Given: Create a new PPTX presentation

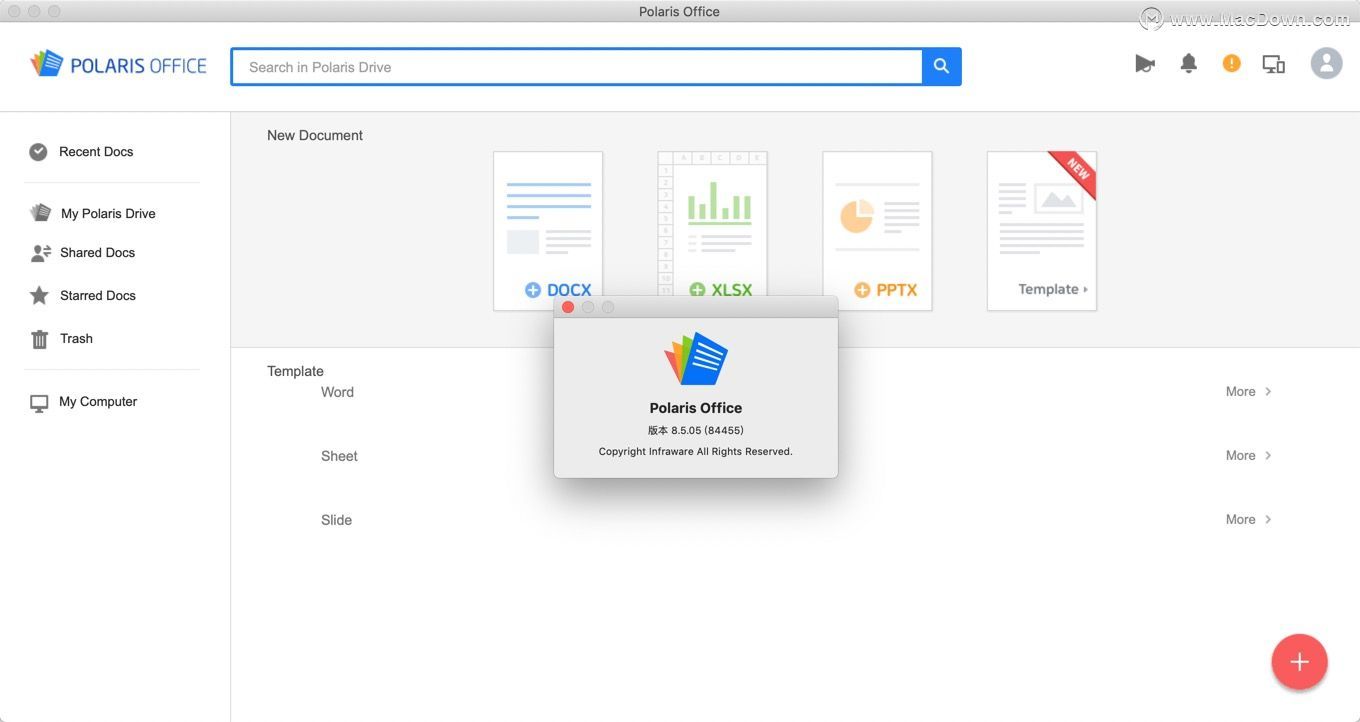Looking at the screenshot, I should tap(877, 230).
